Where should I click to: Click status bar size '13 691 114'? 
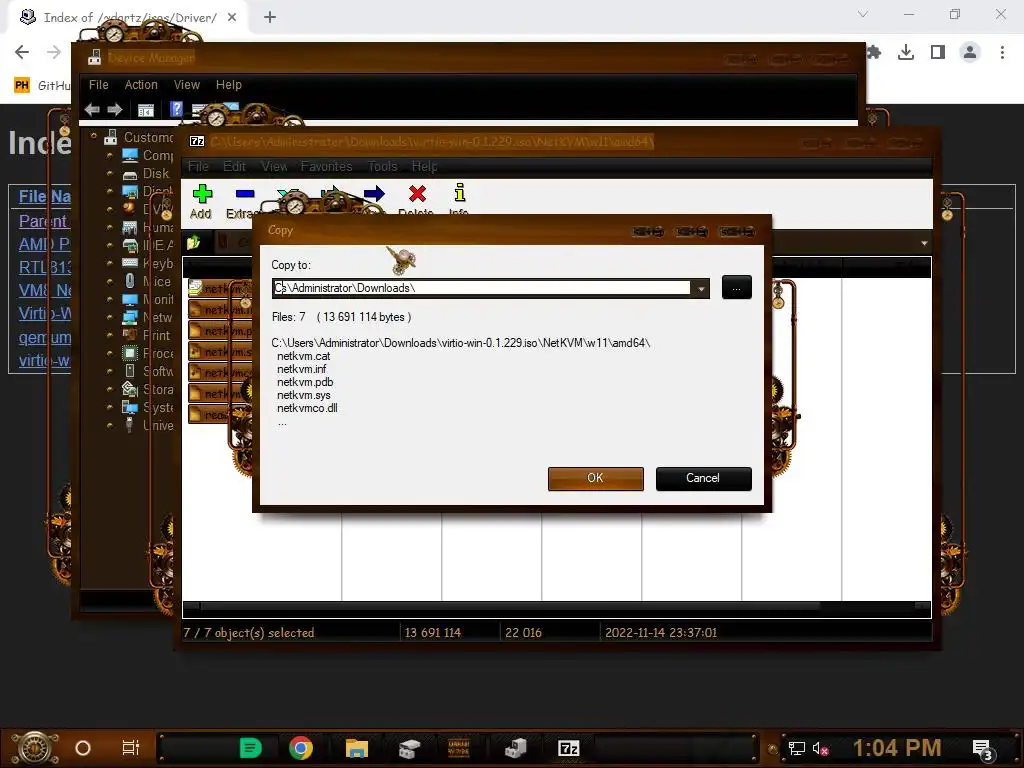tap(432, 632)
